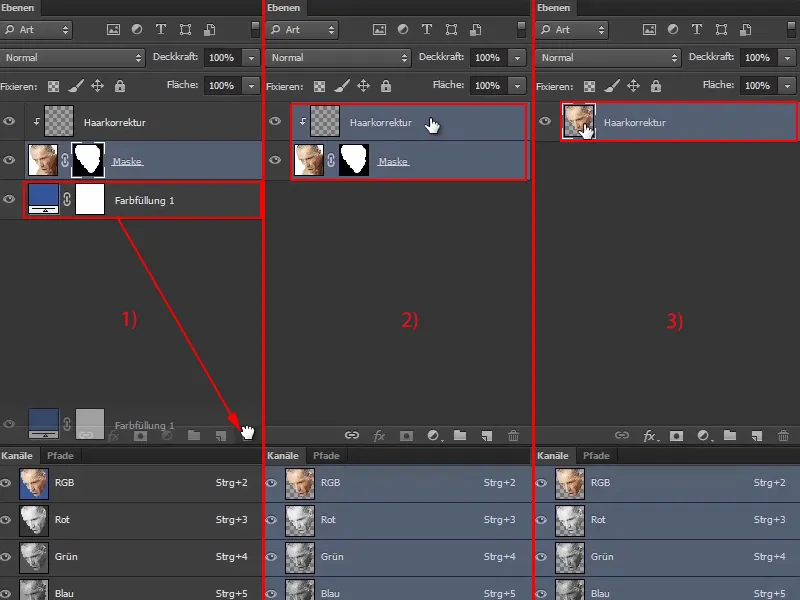
Task: Open Fläche arrow in the right panel
Action: (787, 86)
